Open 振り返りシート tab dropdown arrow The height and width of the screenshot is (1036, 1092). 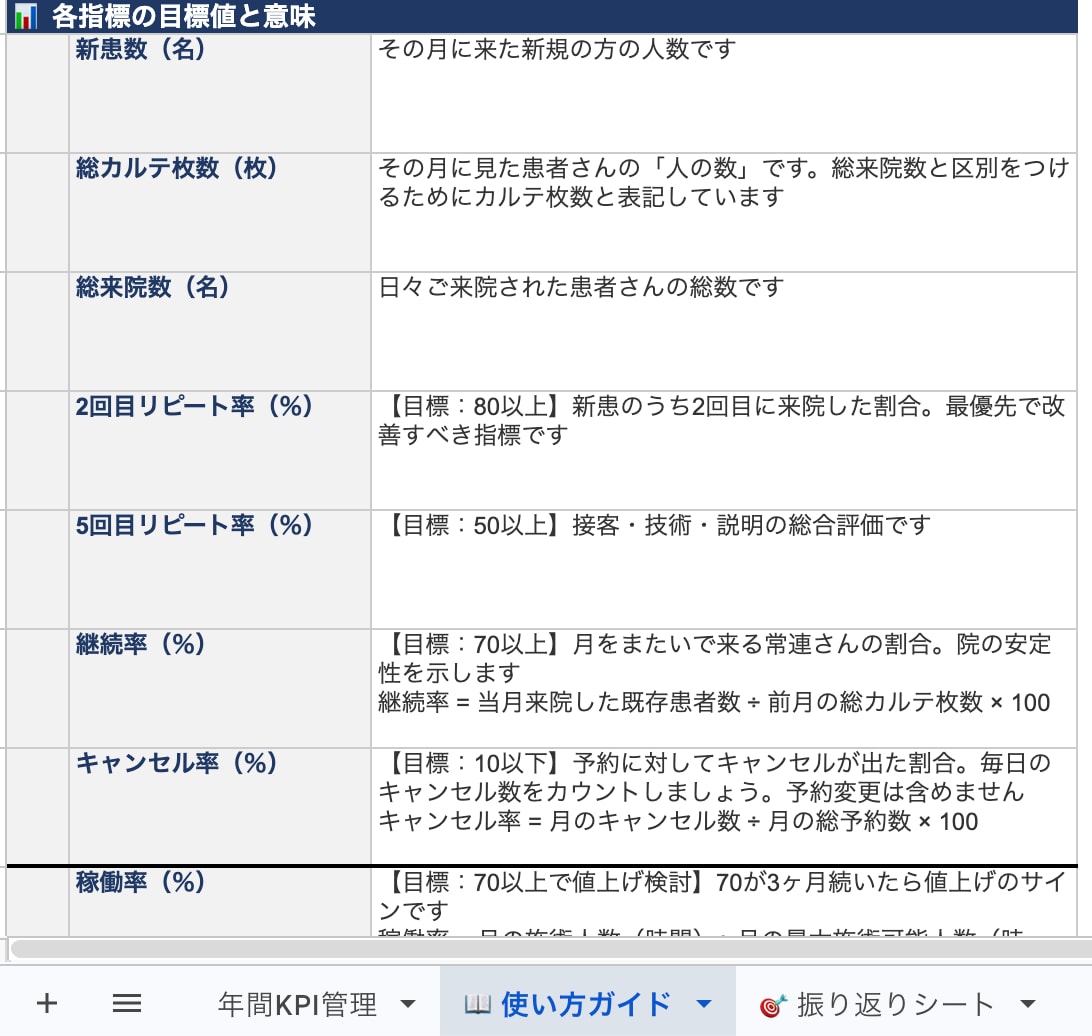tap(1027, 1004)
